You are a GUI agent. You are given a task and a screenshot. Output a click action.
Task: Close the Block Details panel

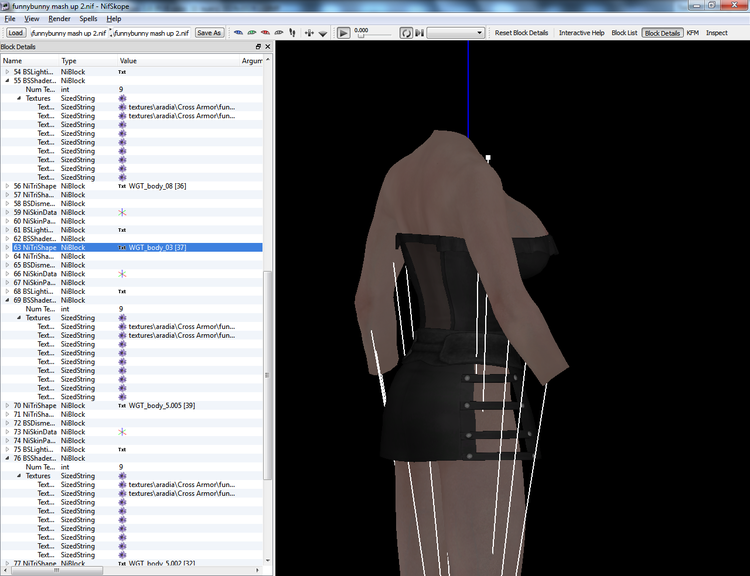(x=267, y=46)
